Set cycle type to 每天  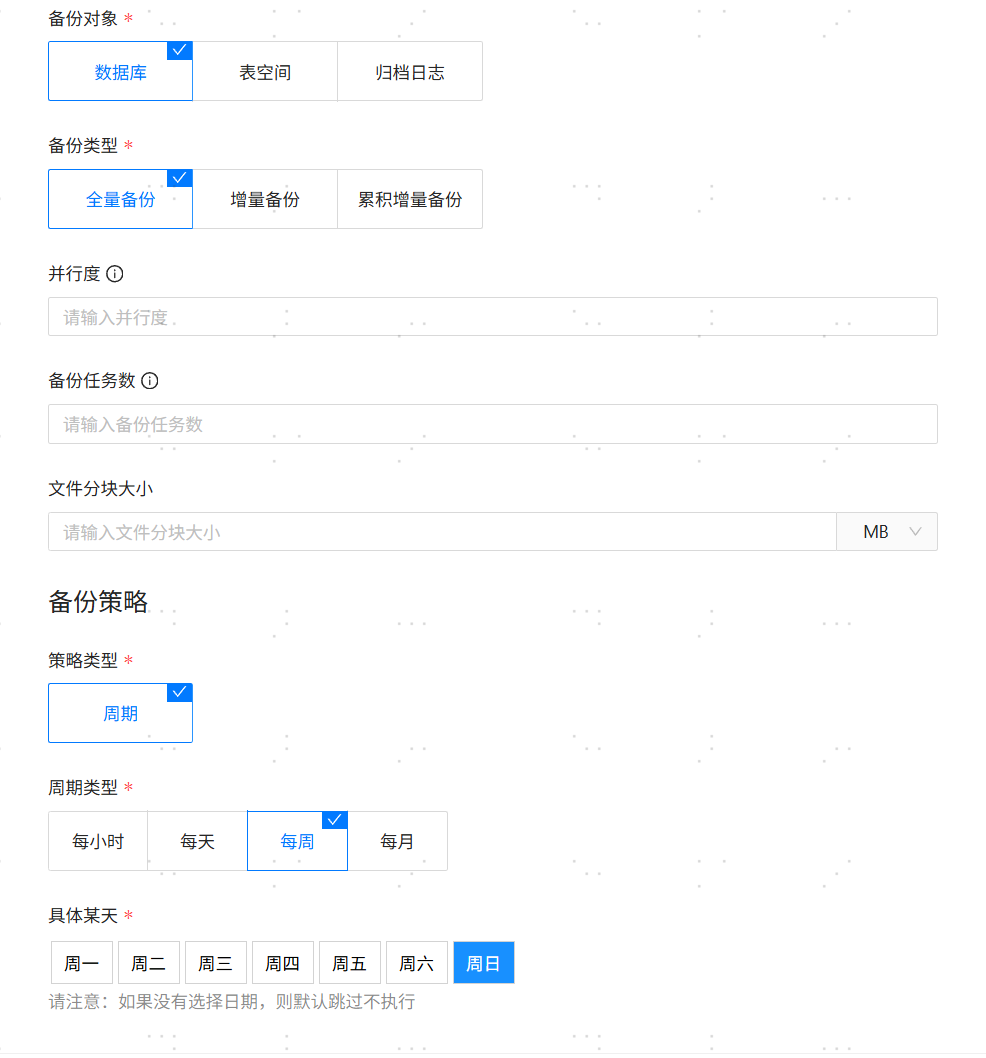197,842
